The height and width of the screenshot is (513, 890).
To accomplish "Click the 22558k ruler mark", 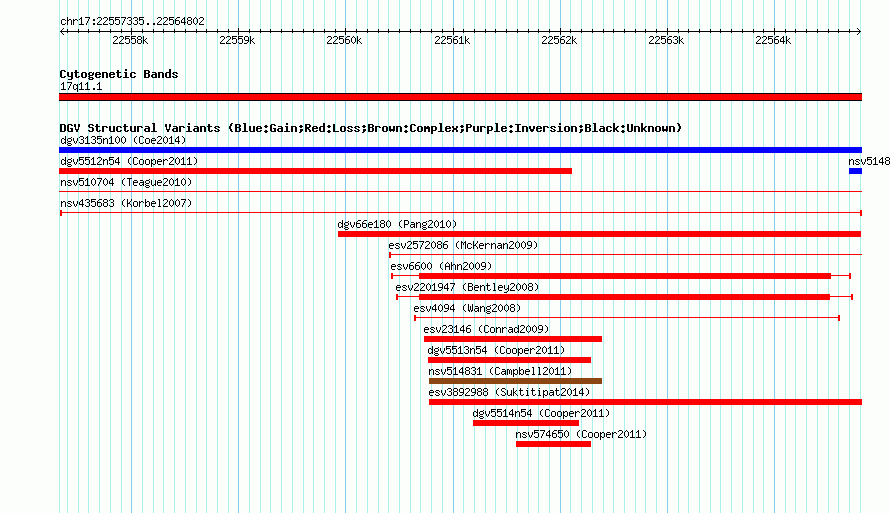I will coord(130,40).
